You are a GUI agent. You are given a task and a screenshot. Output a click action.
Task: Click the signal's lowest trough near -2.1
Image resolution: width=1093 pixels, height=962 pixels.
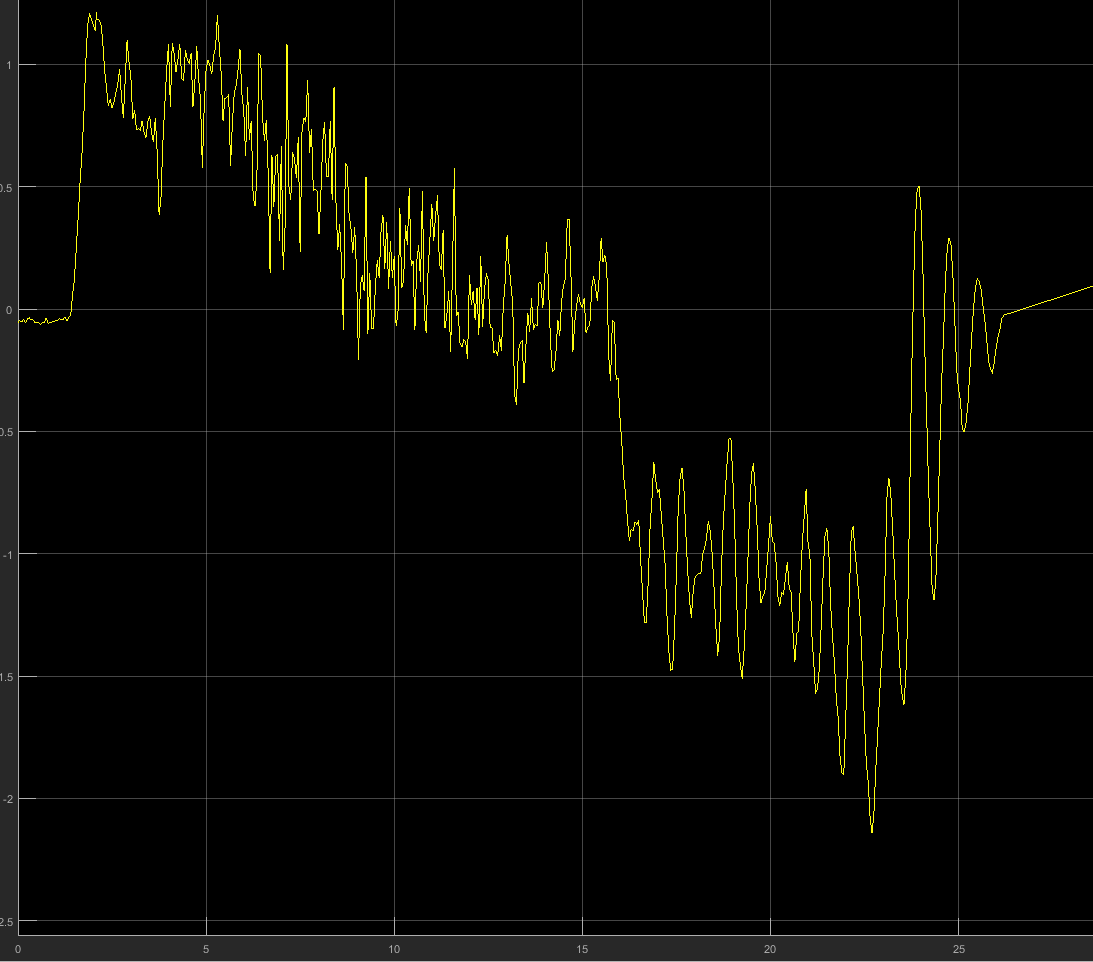coord(872,831)
